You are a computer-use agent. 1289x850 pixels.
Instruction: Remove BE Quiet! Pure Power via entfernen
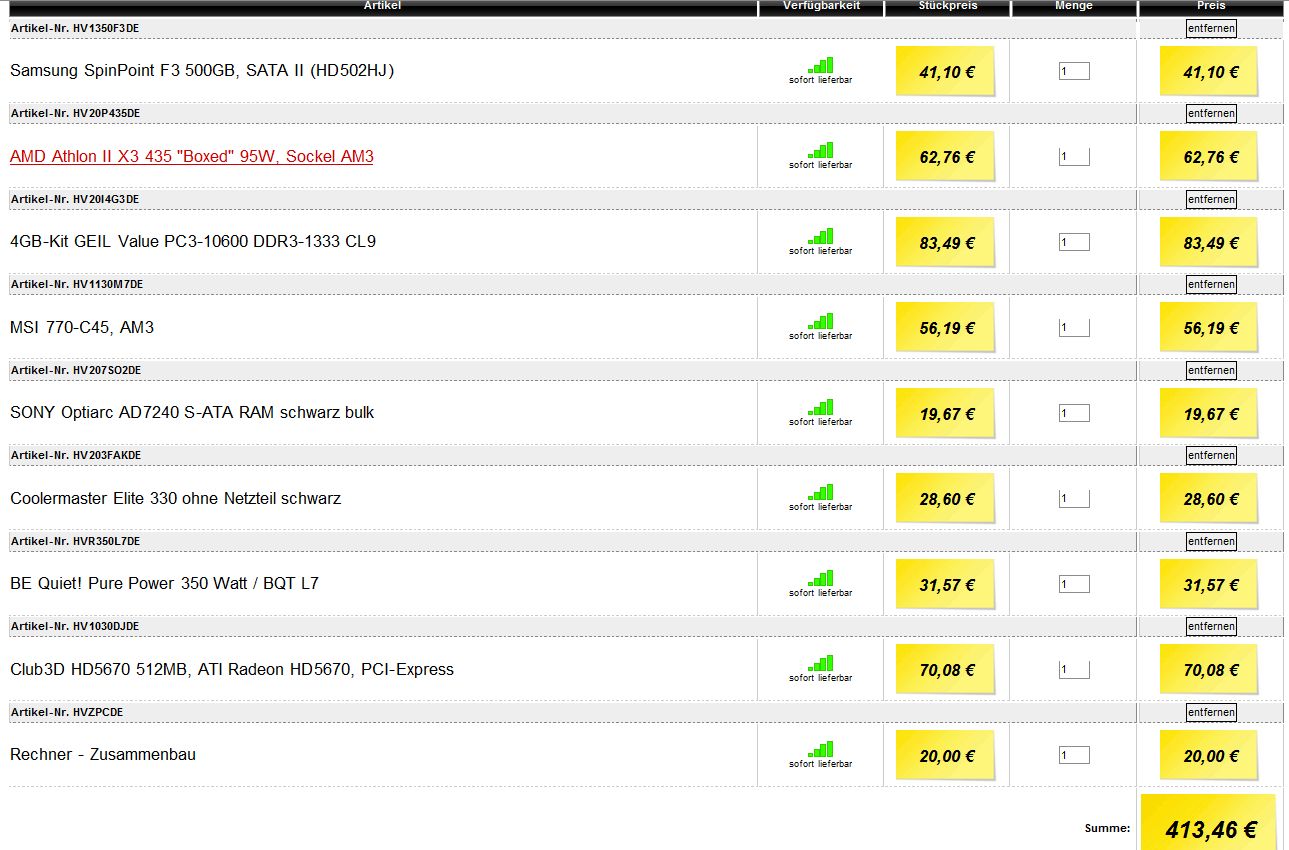(1211, 541)
